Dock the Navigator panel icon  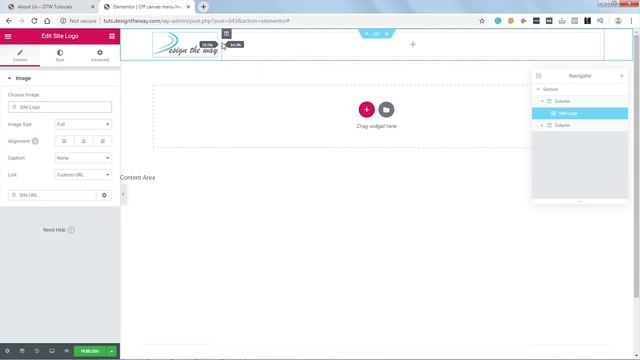coord(538,76)
